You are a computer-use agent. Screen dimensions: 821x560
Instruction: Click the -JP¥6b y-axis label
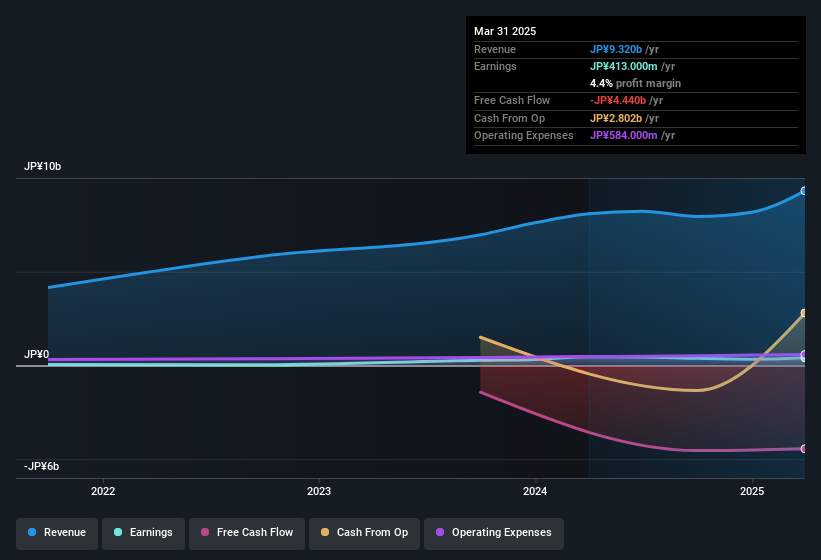click(x=41, y=466)
